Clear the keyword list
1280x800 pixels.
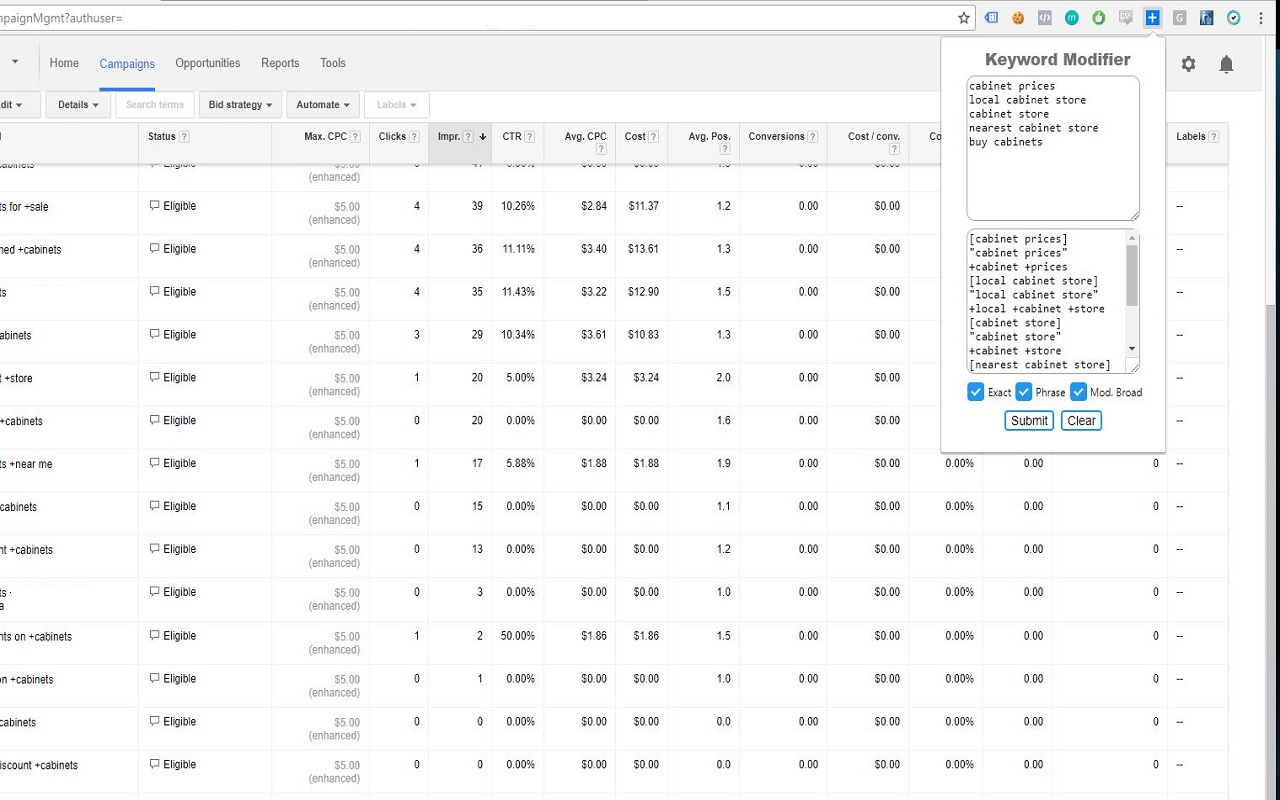pyautogui.click(x=1081, y=420)
